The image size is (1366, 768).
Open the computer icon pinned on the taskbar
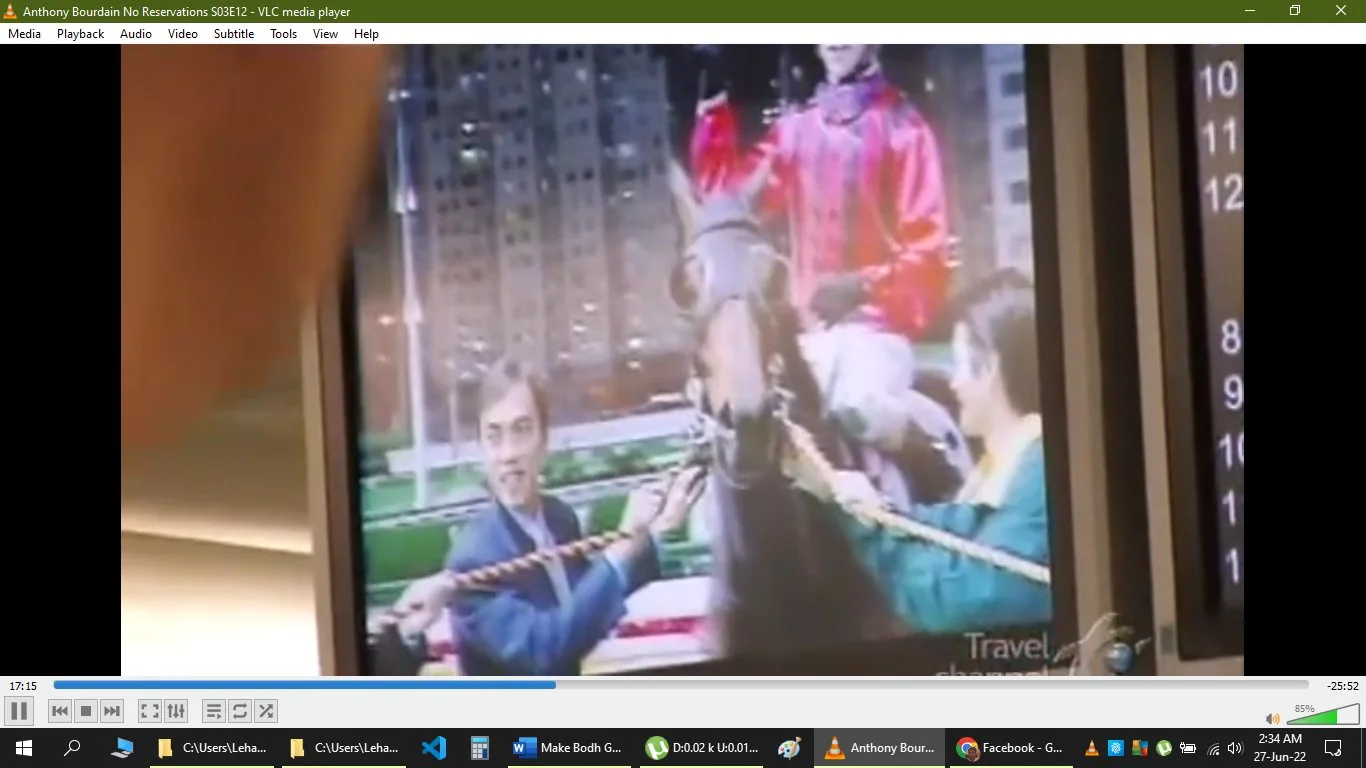[122, 748]
